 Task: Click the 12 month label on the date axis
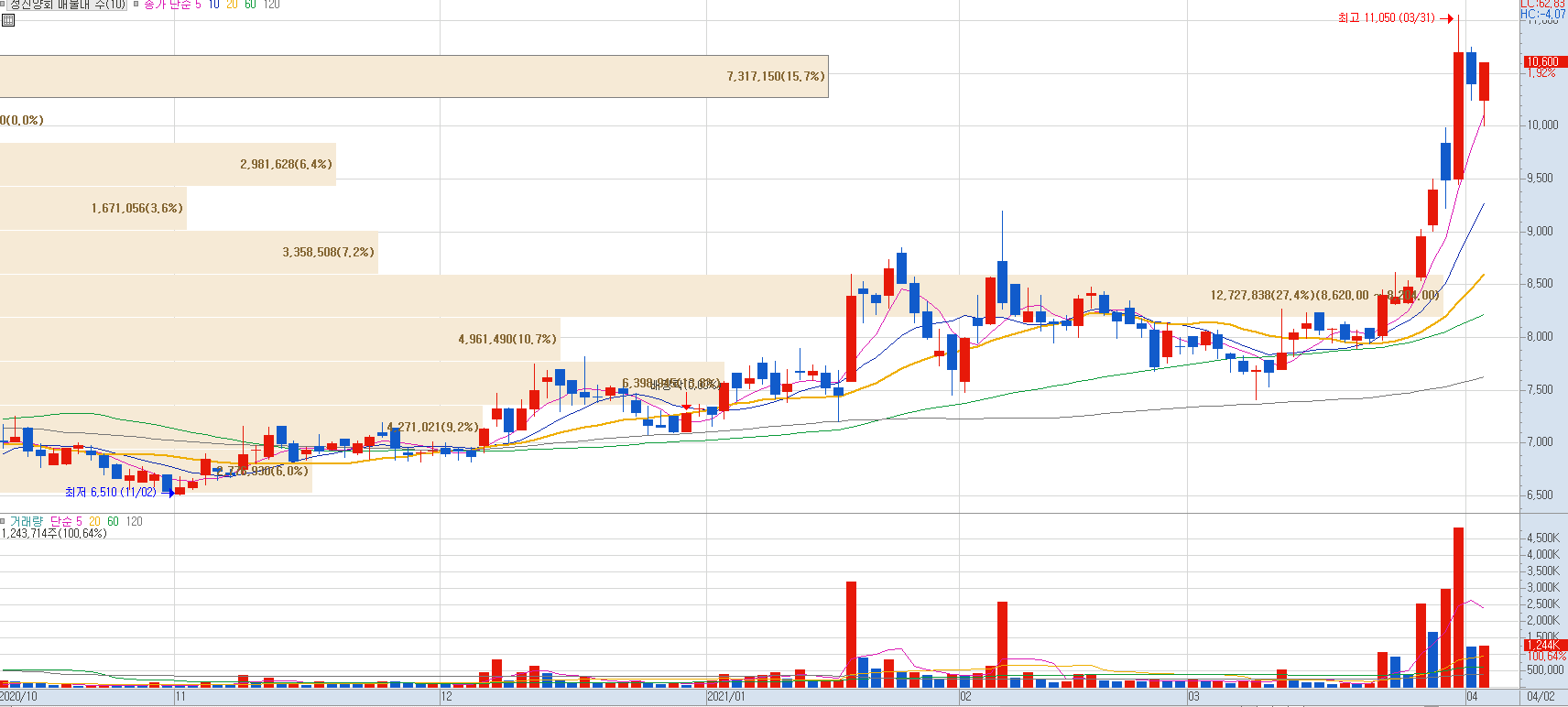tap(446, 697)
